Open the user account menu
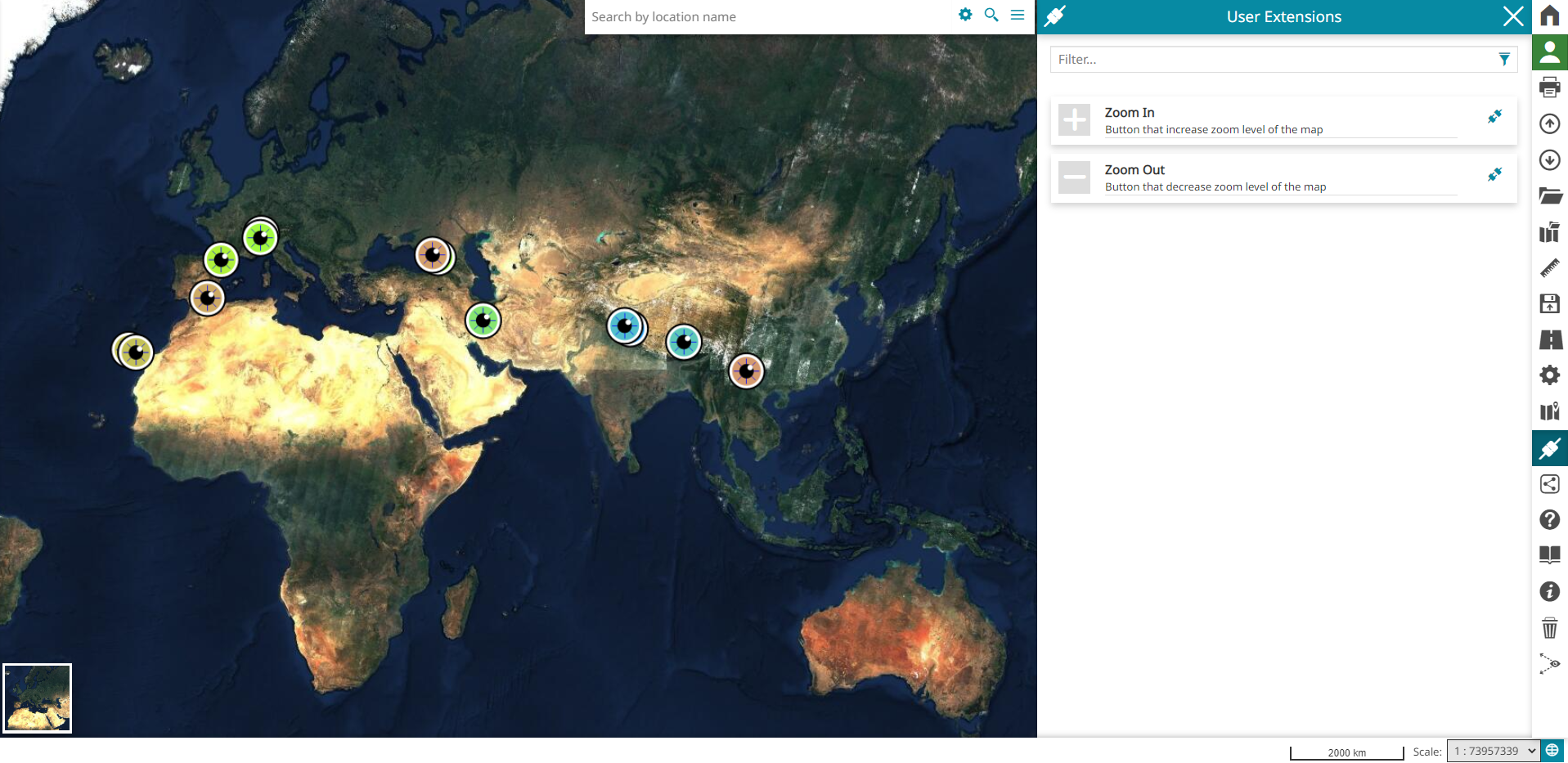Image resolution: width=1568 pixels, height=763 pixels. (1549, 52)
